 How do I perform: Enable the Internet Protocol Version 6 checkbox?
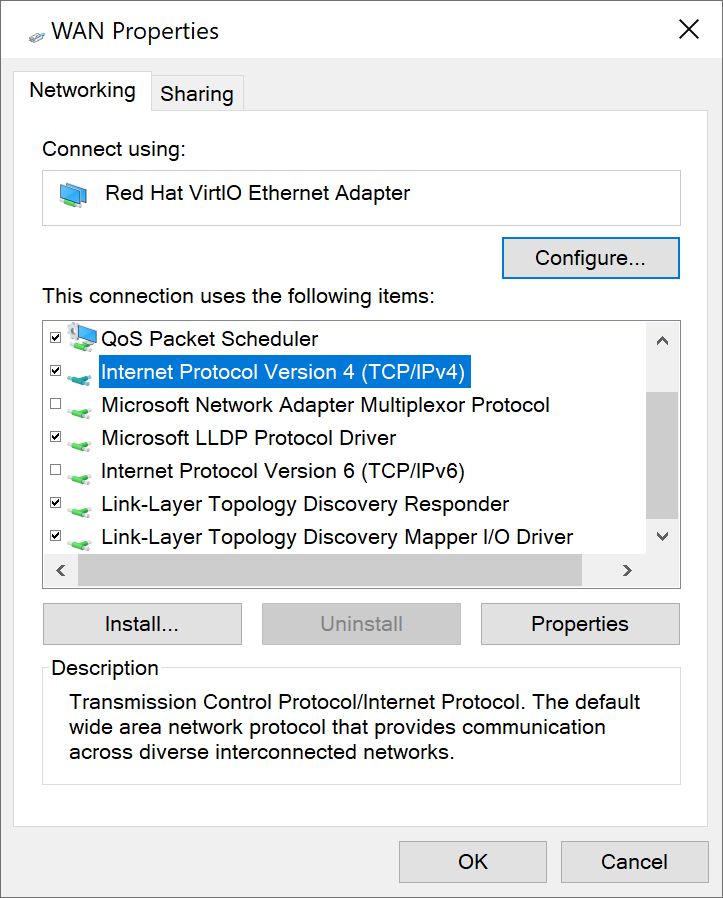coord(56,470)
